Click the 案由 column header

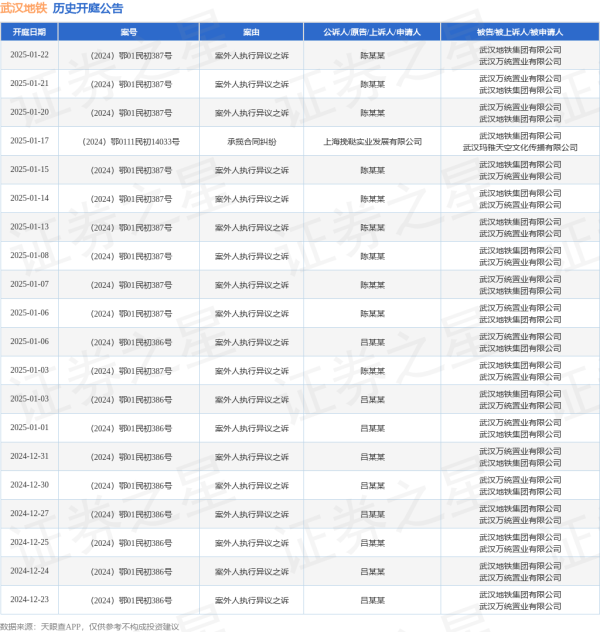coord(251,32)
